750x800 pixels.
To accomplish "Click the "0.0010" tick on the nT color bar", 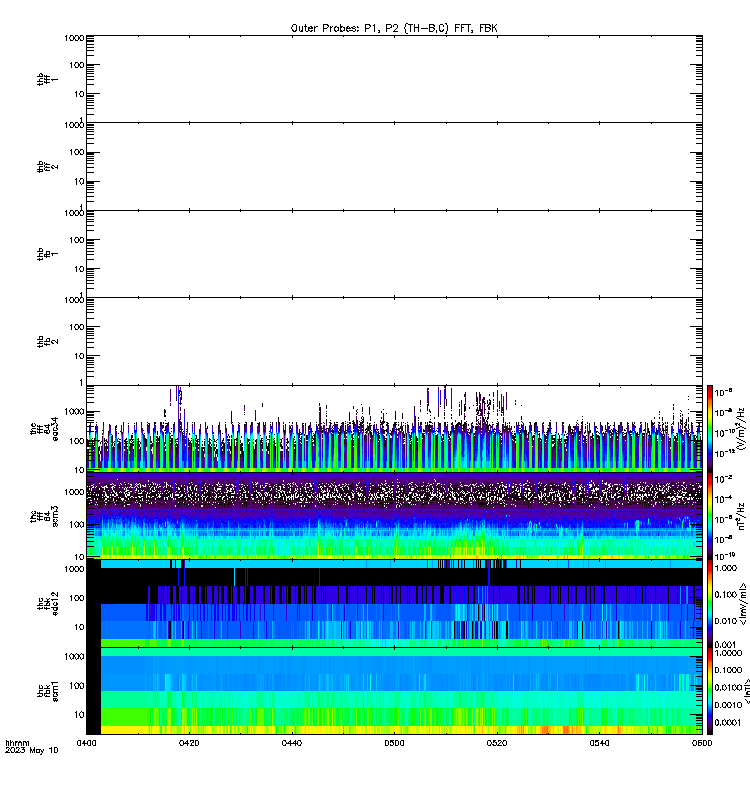I will [x=728, y=705].
